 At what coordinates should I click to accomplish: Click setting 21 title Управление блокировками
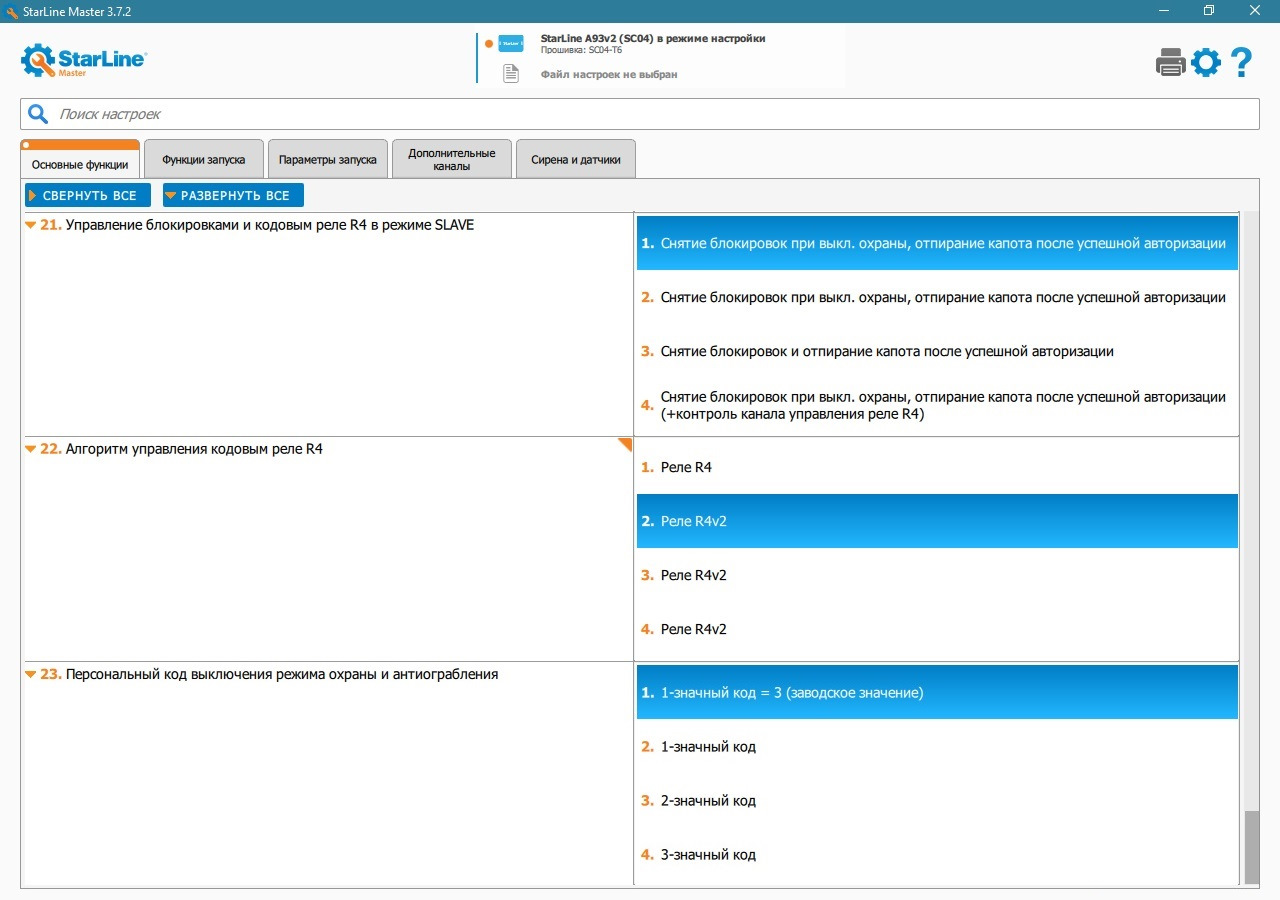[269, 225]
